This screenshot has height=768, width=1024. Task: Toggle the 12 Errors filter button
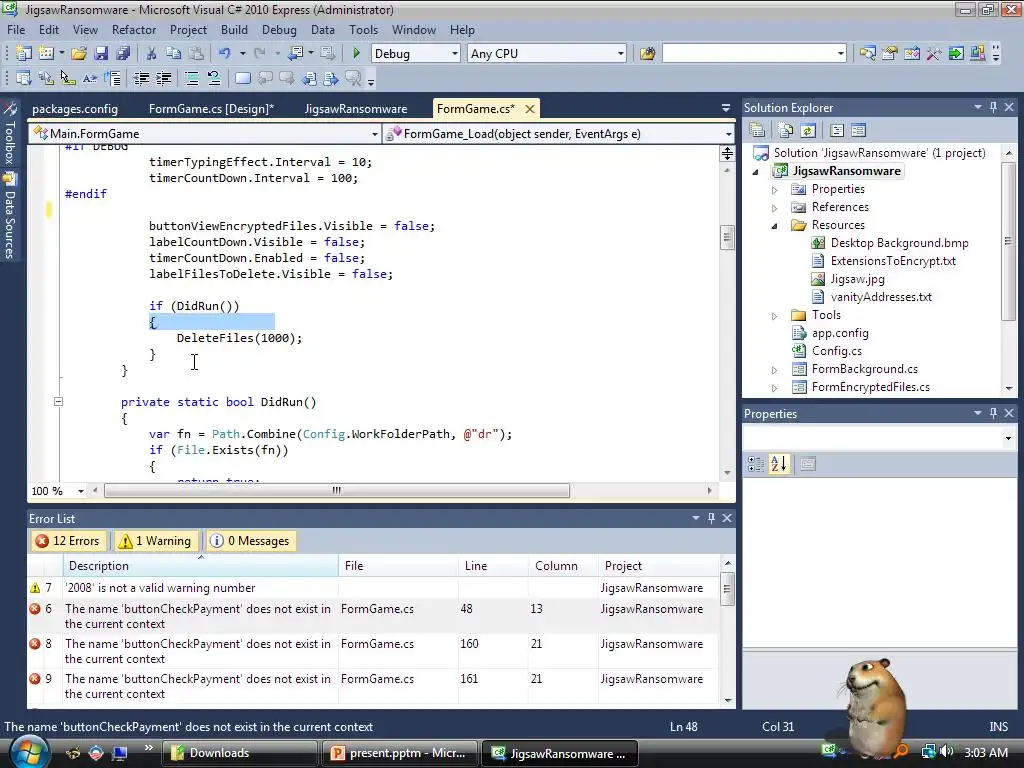point(69,541)
